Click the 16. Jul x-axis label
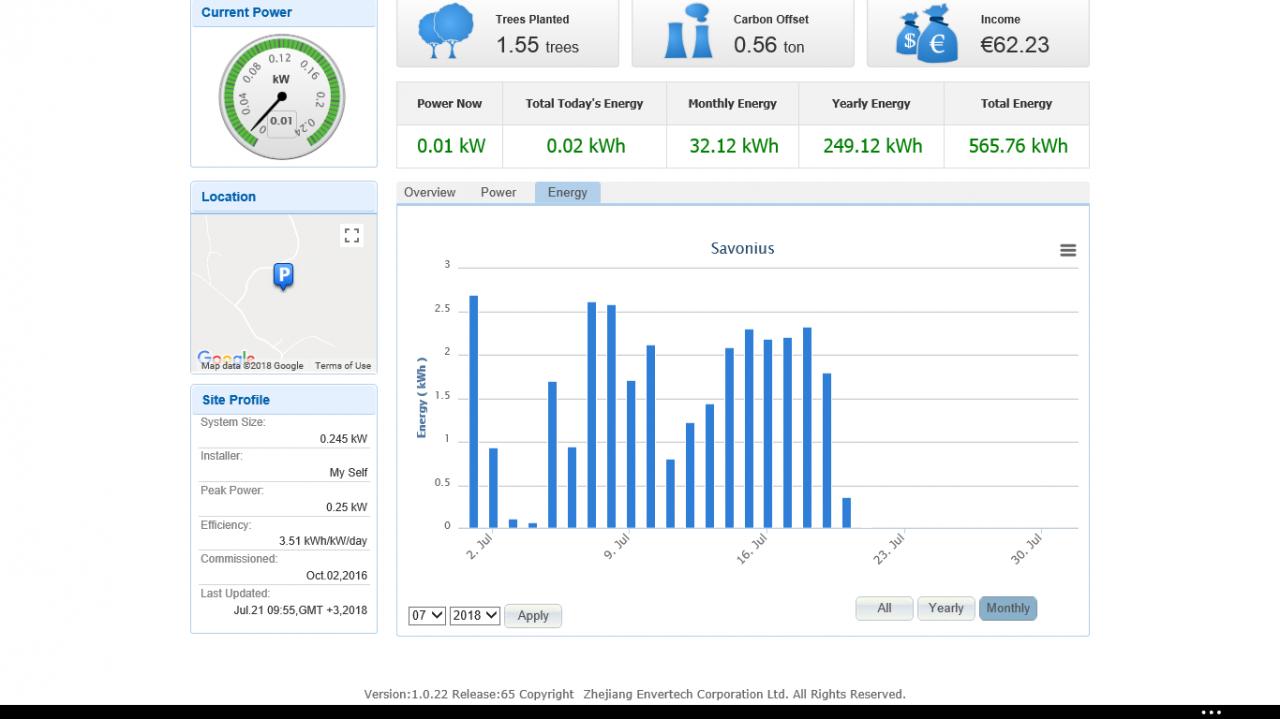 (751, 549)
